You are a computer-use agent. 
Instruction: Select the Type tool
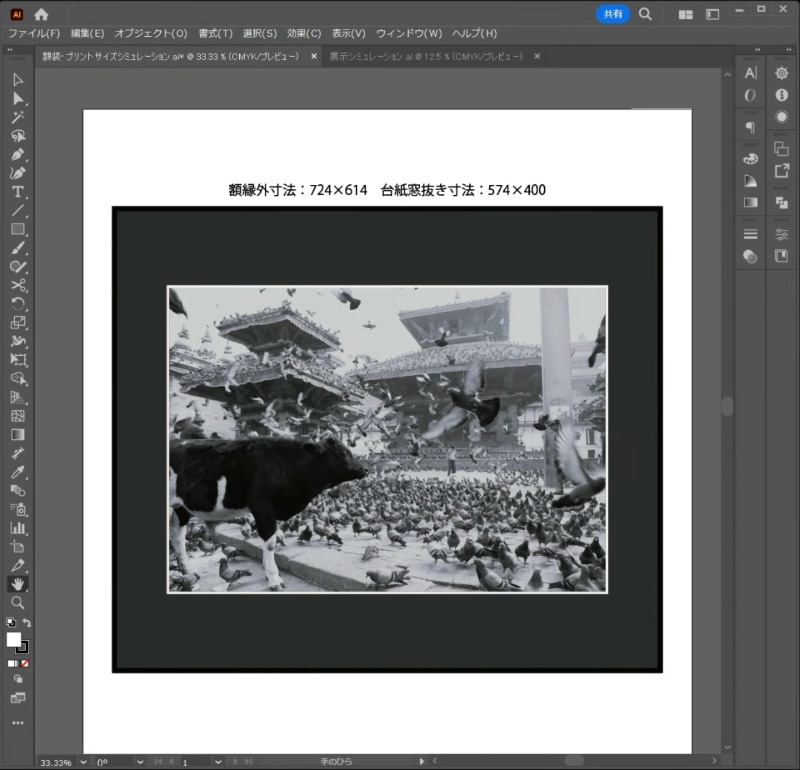click(x=18, y=192)
